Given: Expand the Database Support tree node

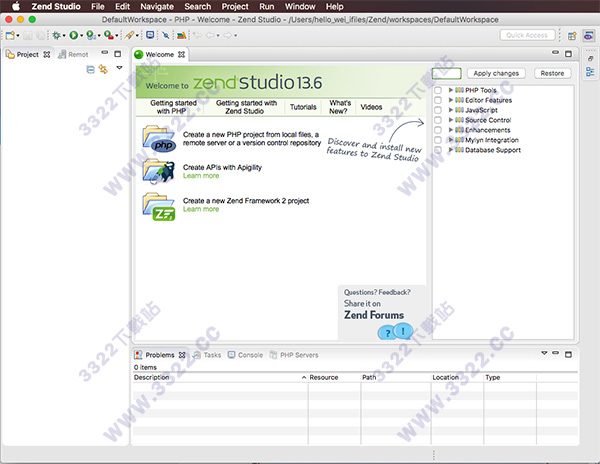Looking at the screenshot, I should 450,150.
